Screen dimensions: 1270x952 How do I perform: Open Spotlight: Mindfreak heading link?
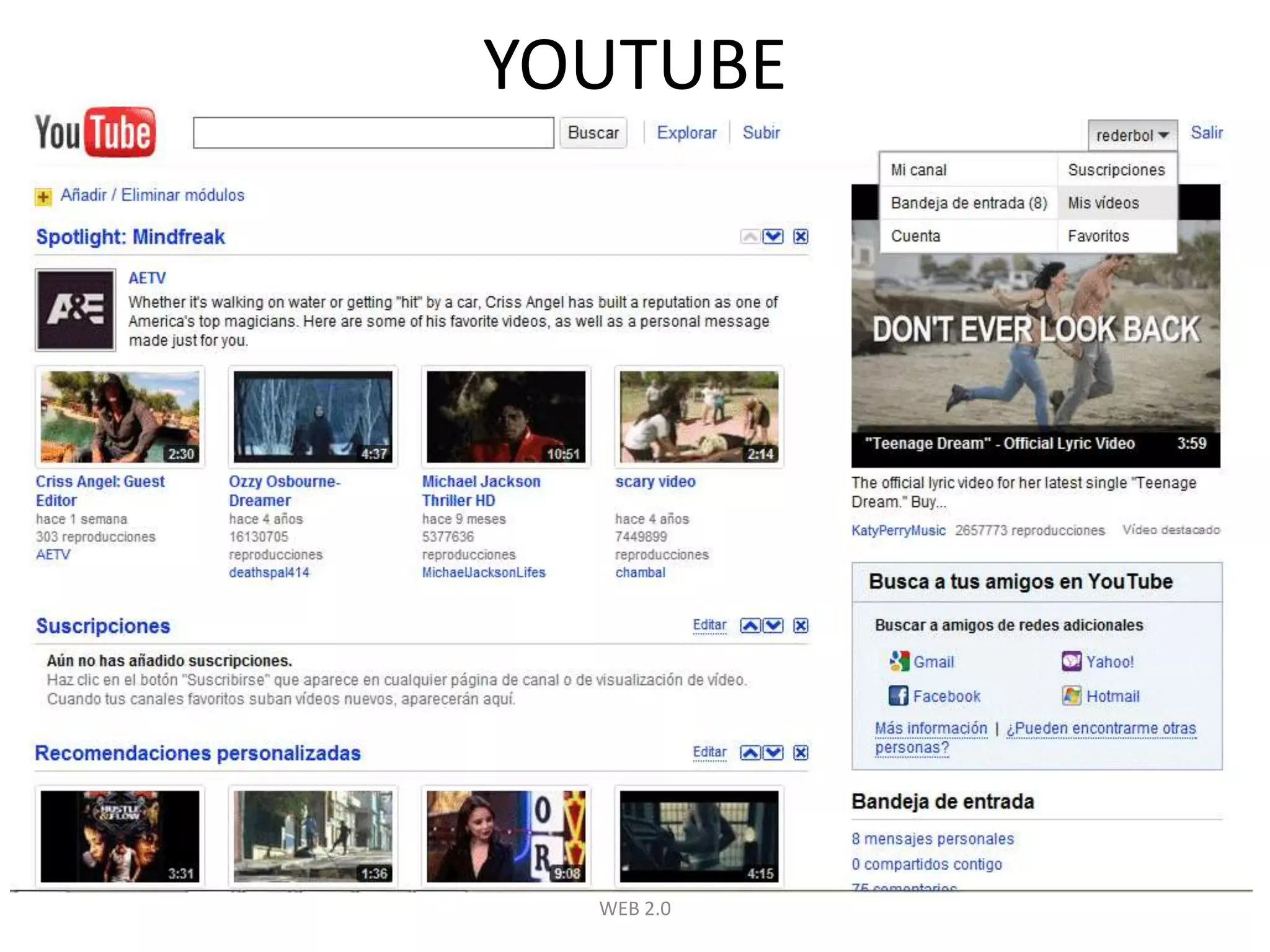coord(130,237)
